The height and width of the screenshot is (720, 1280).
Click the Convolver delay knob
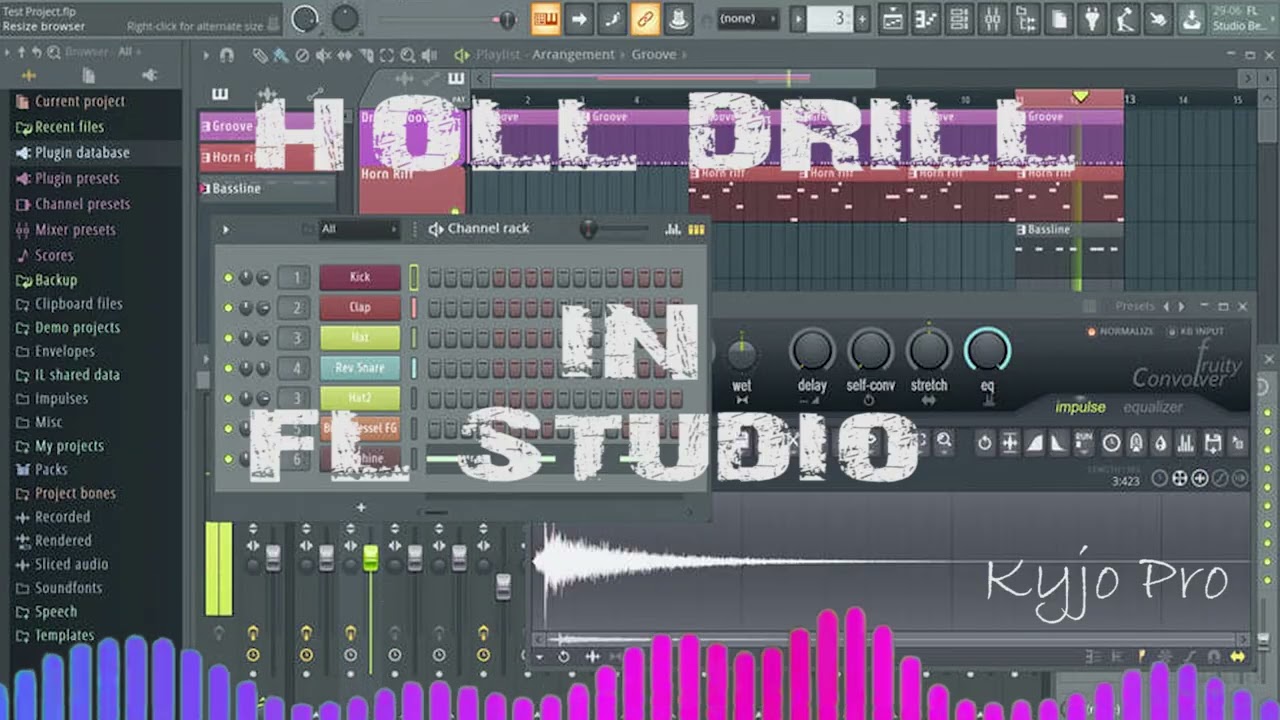pyautogui.click(x=812, y=351)
